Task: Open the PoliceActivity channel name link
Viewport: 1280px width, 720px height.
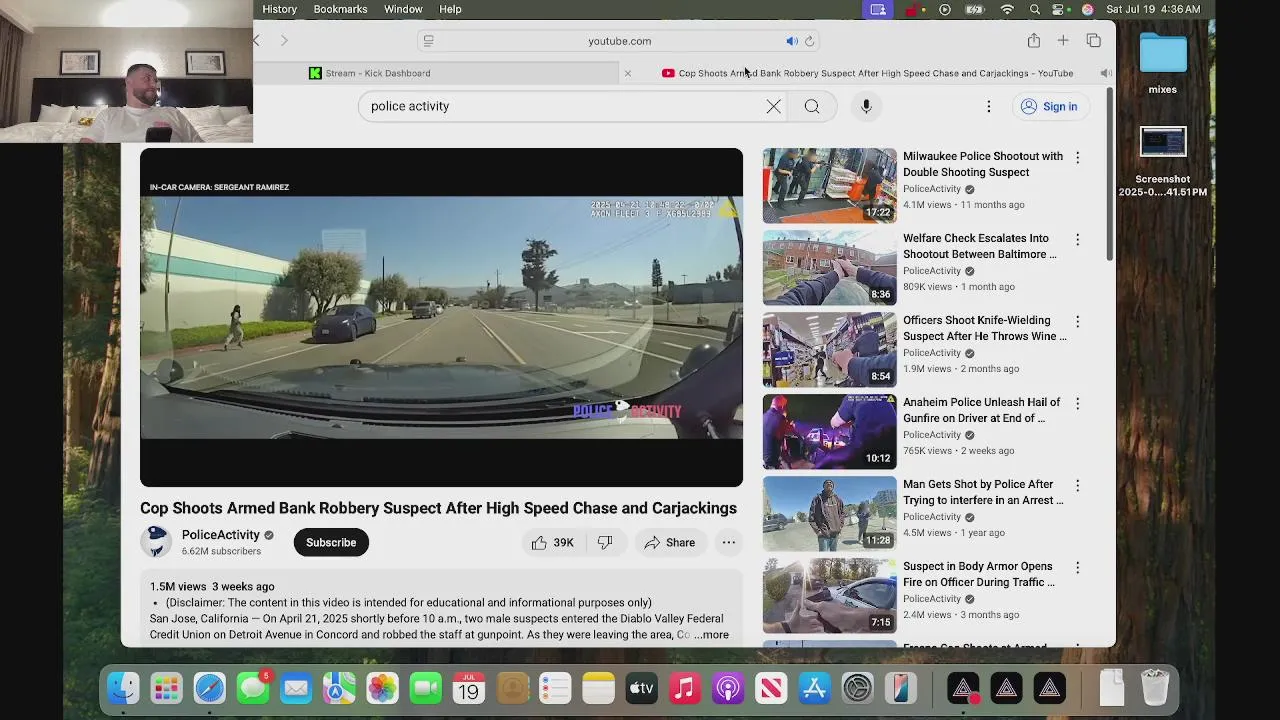Action: (x=221, y=535)
